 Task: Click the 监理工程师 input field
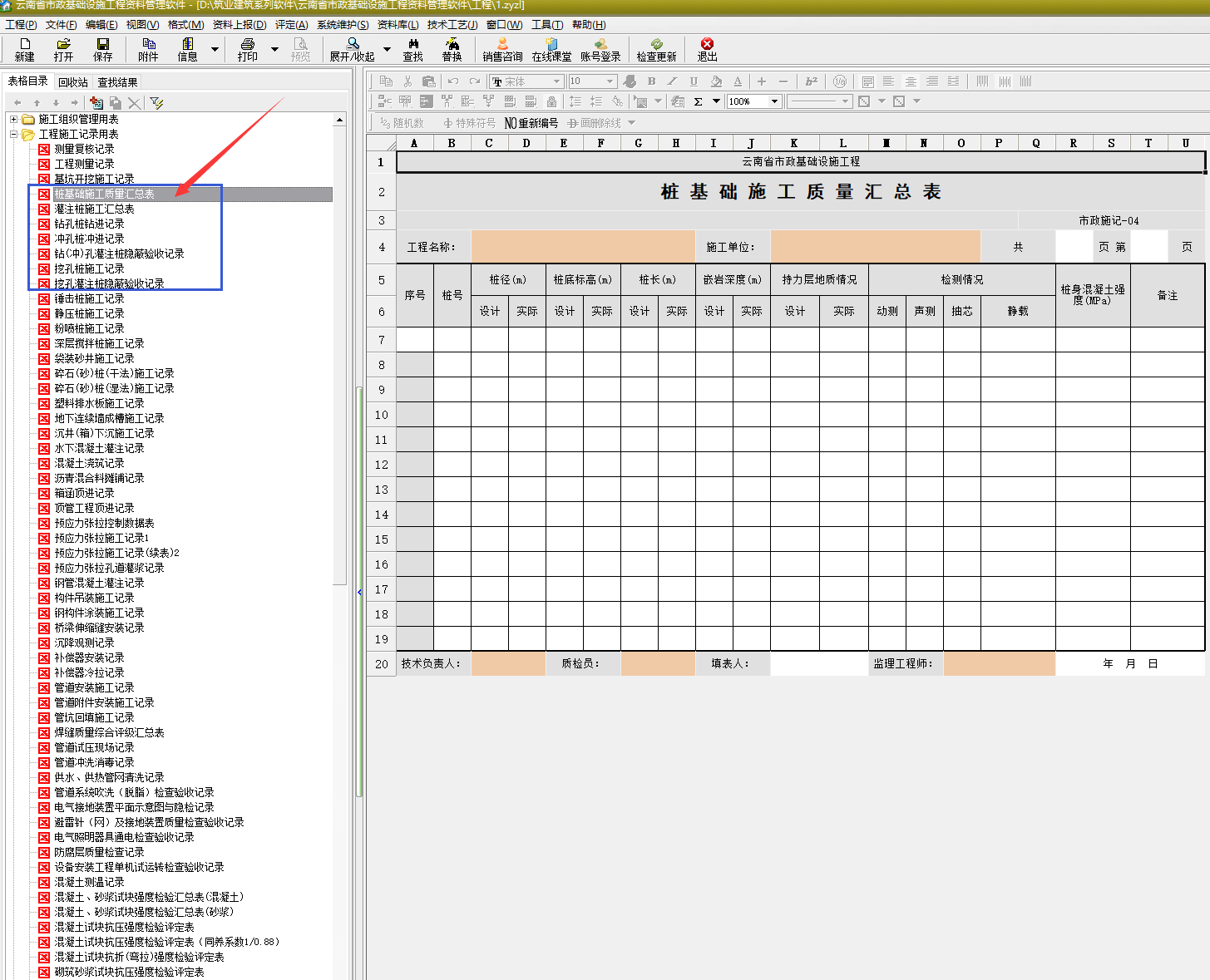(x=1000, y=663)
